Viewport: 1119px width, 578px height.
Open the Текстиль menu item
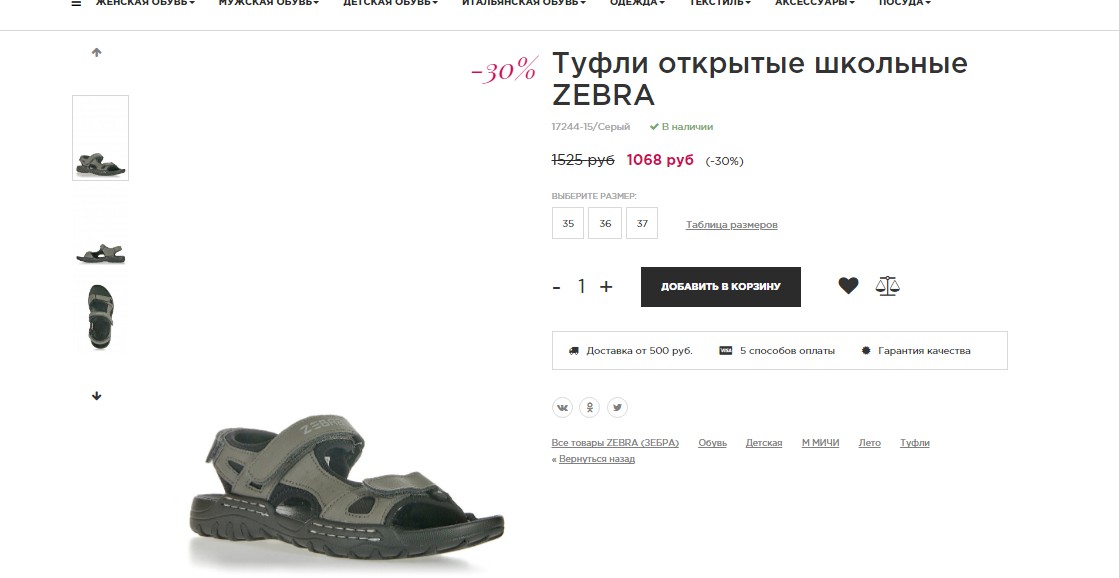719,3
